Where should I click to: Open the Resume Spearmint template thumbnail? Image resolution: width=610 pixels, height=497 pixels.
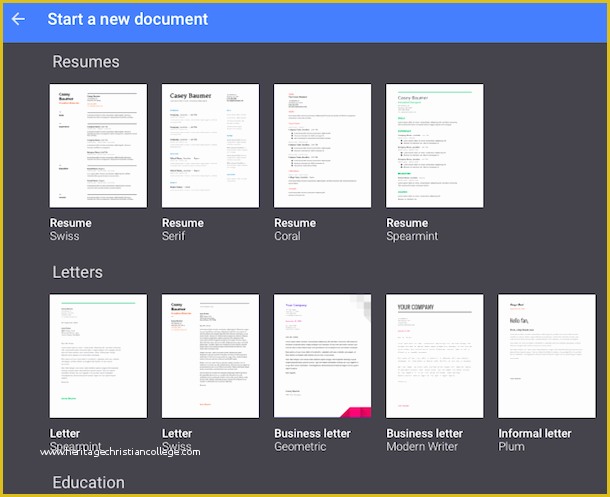435,146
